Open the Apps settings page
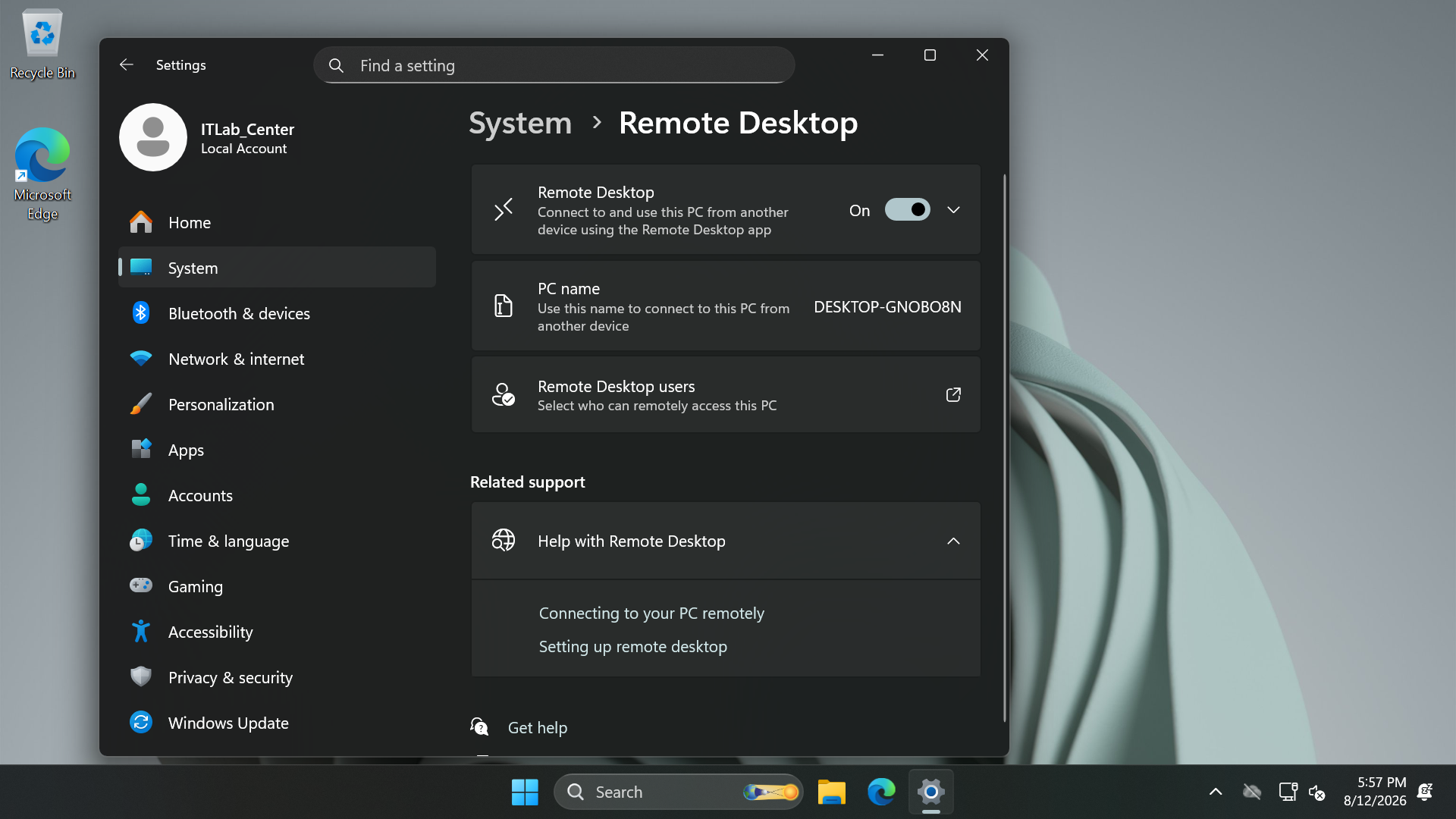Image resolution: width=1456 pixels, height=819 pixels. (278, 450)
